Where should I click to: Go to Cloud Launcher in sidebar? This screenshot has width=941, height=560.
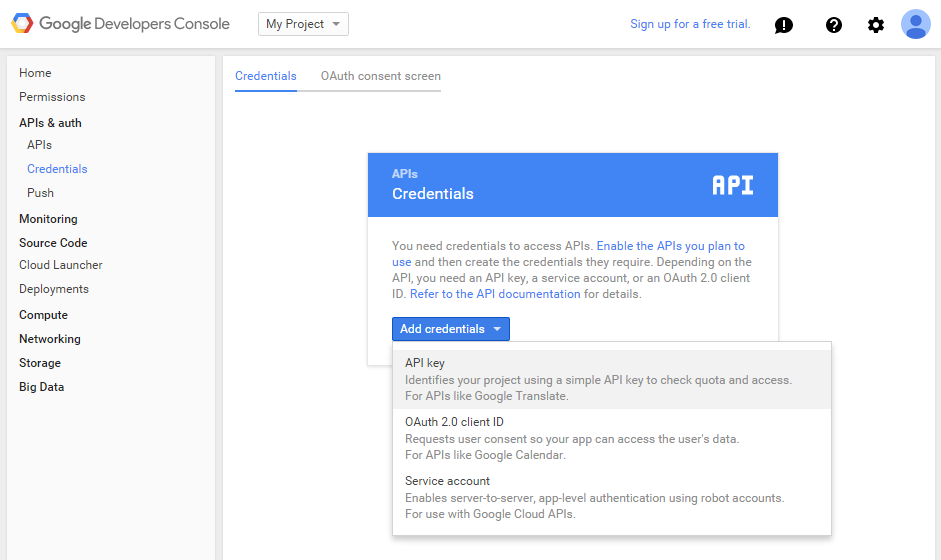pos(61,265)
